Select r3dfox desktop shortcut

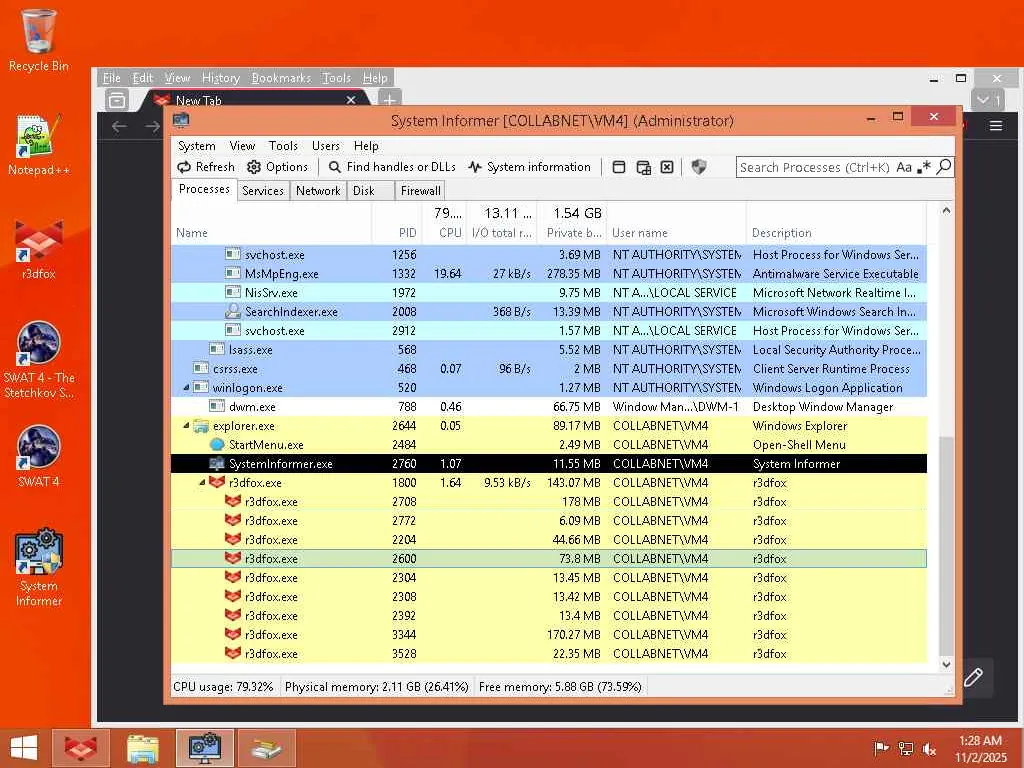click(39, 249)
